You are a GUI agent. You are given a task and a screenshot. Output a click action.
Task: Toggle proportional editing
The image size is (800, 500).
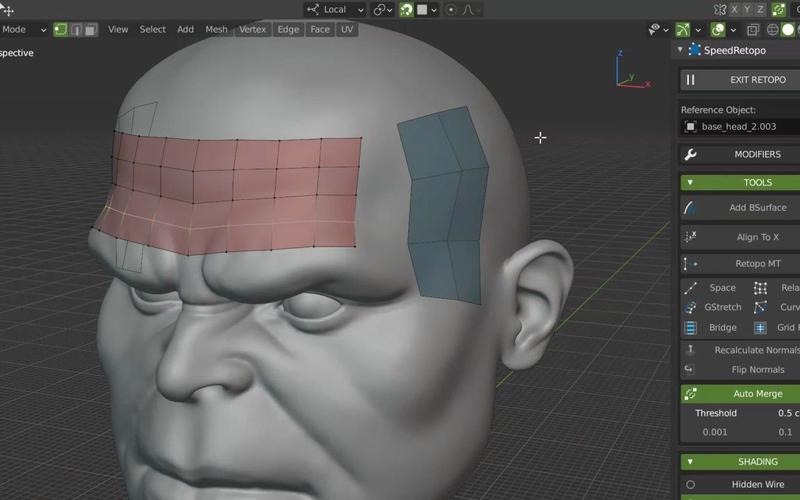click(451, 9)
